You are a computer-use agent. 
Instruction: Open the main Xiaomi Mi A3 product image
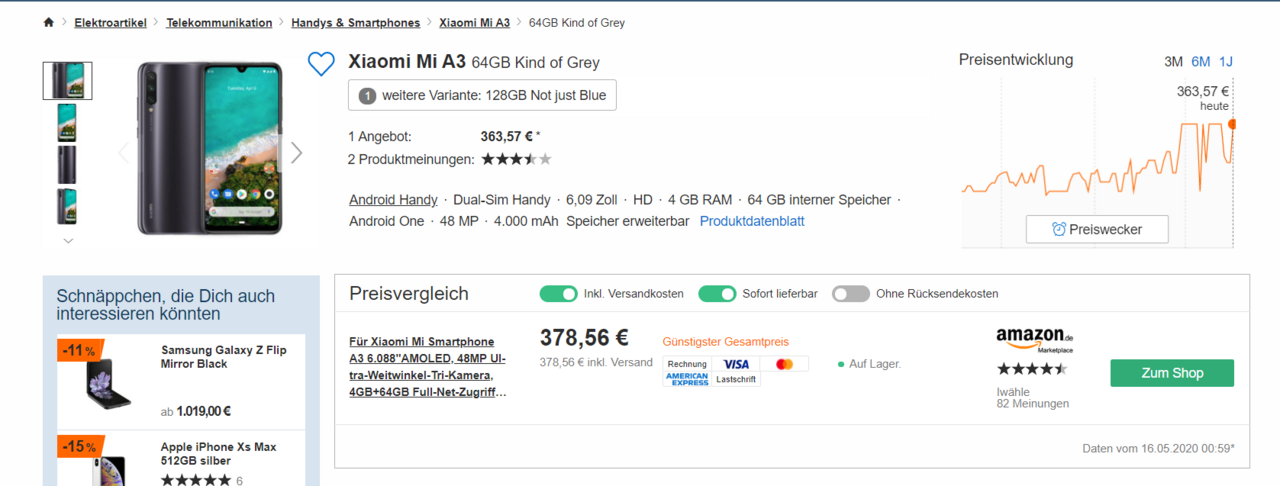click(x=210, y=148)
